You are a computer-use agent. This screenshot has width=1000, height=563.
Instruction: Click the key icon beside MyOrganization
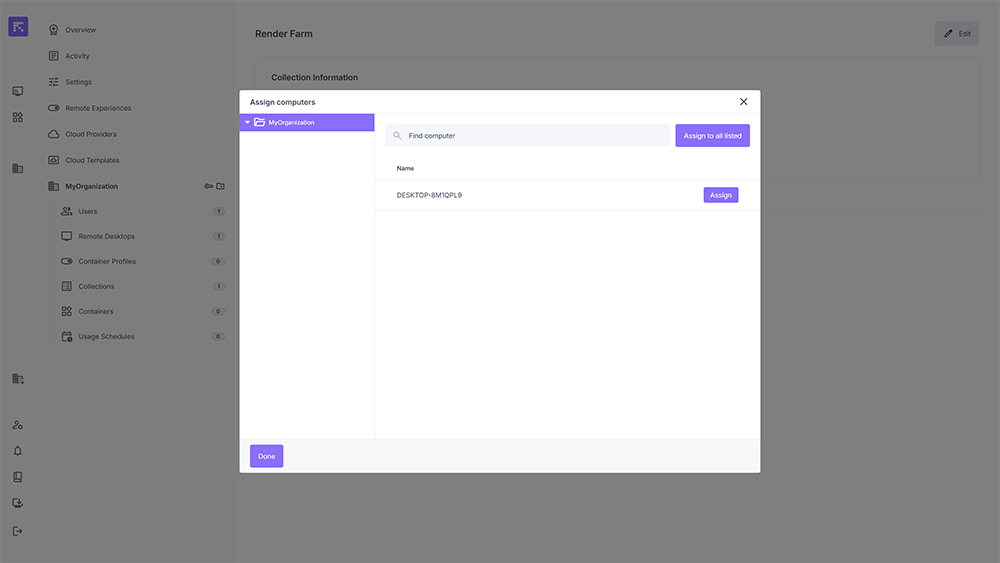209,186
